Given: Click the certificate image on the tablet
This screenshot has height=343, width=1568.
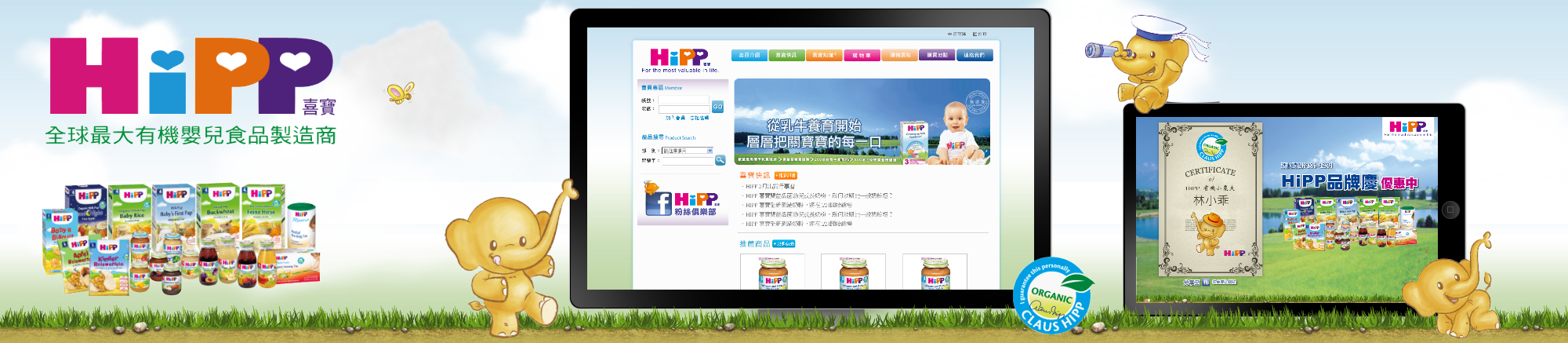Looking at the screenshot, I should pyautogui.click(x=1210, y=199).
